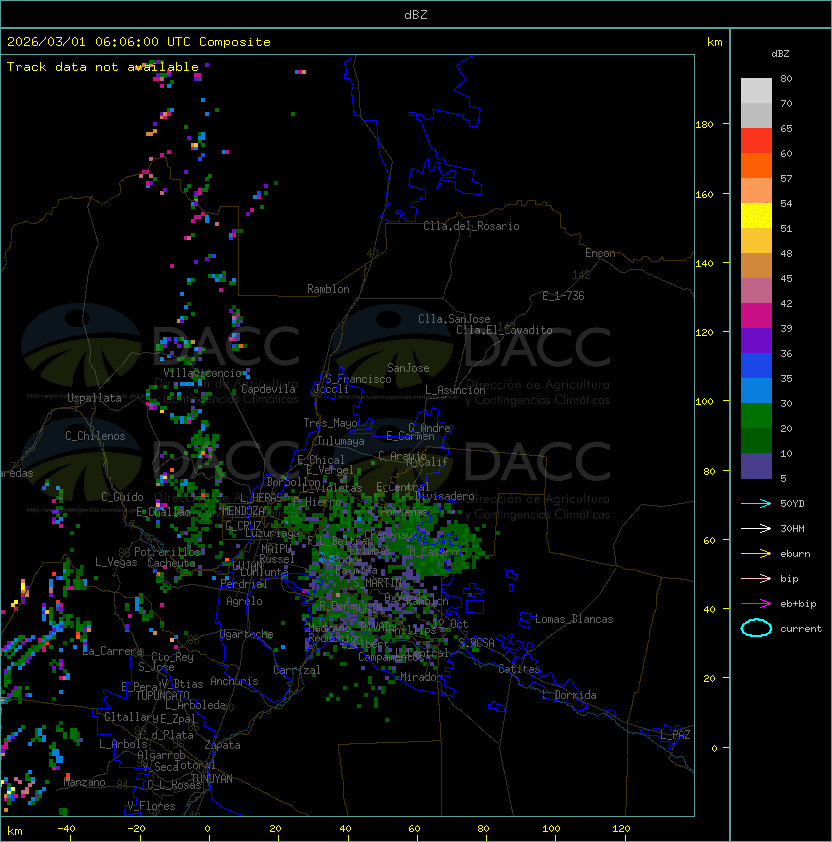The width and height of the screenshot is (832, 842).
Task: Click the 'Tres_Mayo' map label
Action: (x=330, y=423)
